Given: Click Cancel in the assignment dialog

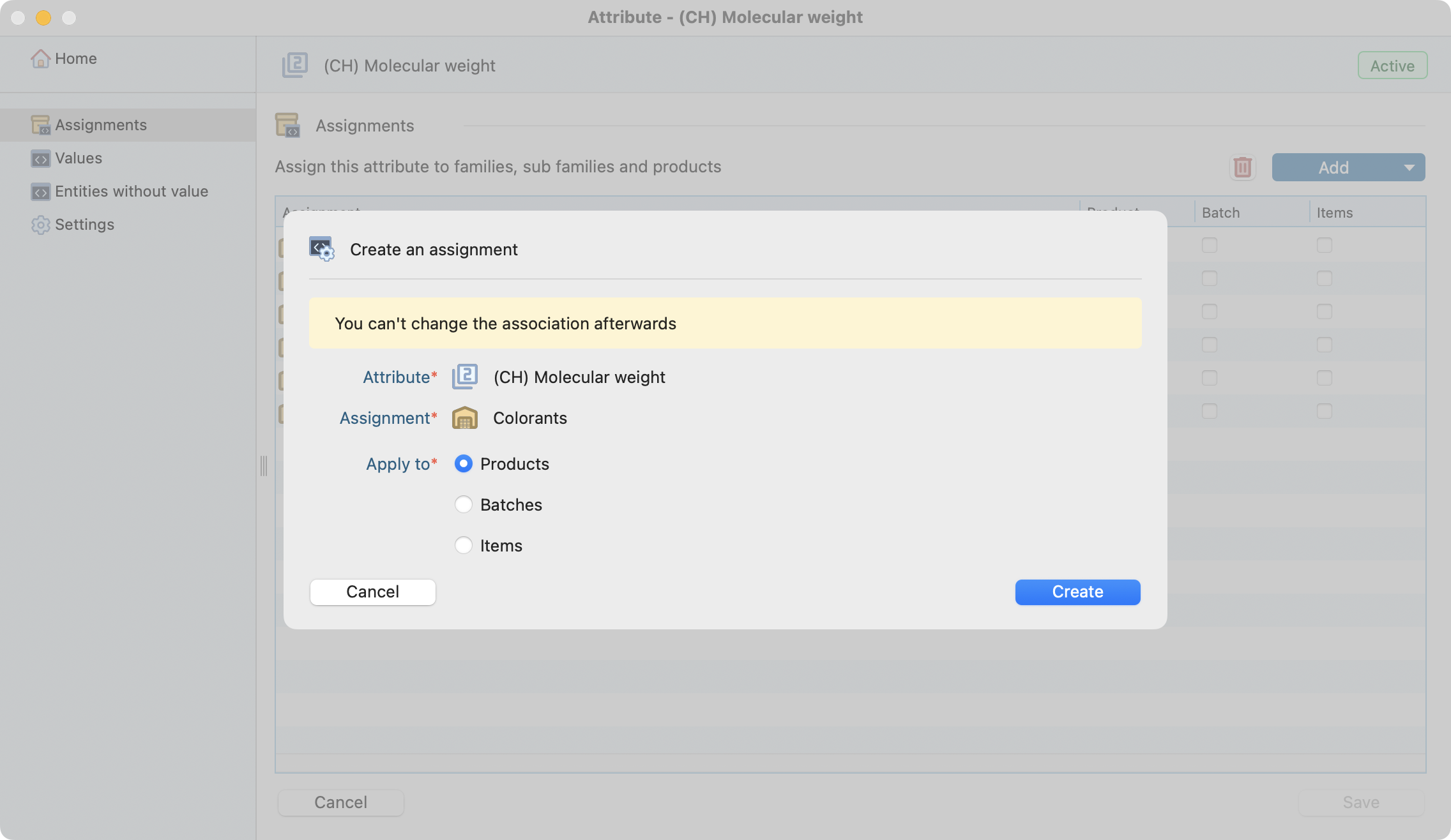Looking at the screenshot, I should (x=372, y=592).
